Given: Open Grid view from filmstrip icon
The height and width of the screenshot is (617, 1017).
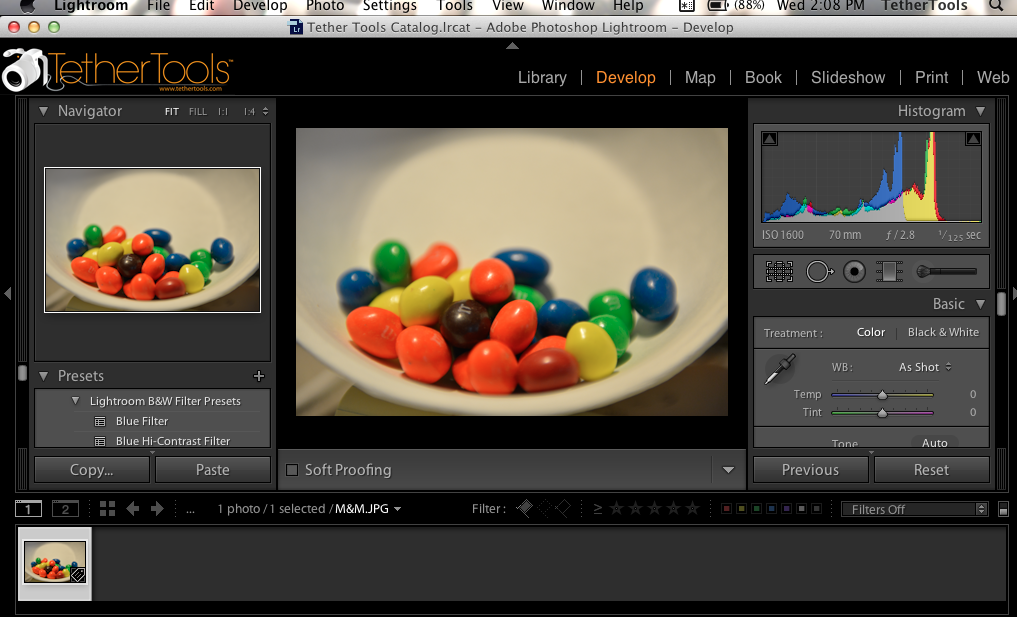Looking at the screenshot, I should click(x=108, y=509).
